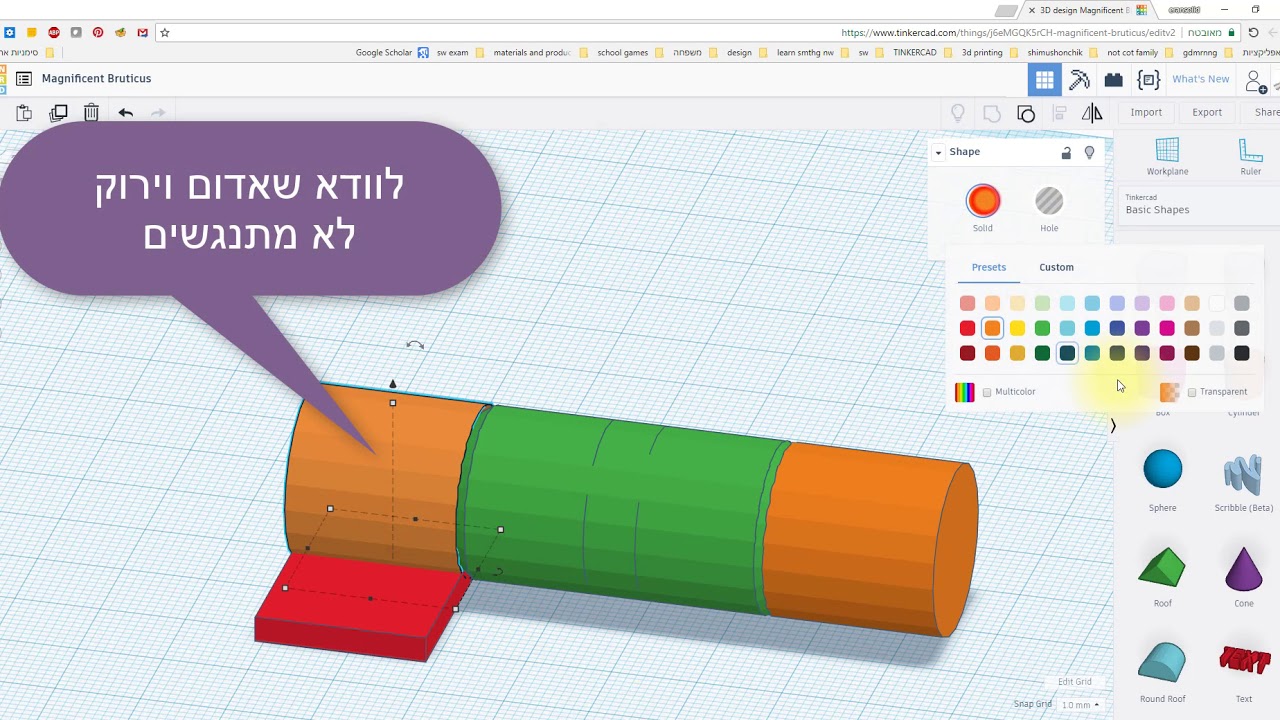Choose the green preset color swatch
Viewport: 1280px width, 720px height.
pos(1042,328)
